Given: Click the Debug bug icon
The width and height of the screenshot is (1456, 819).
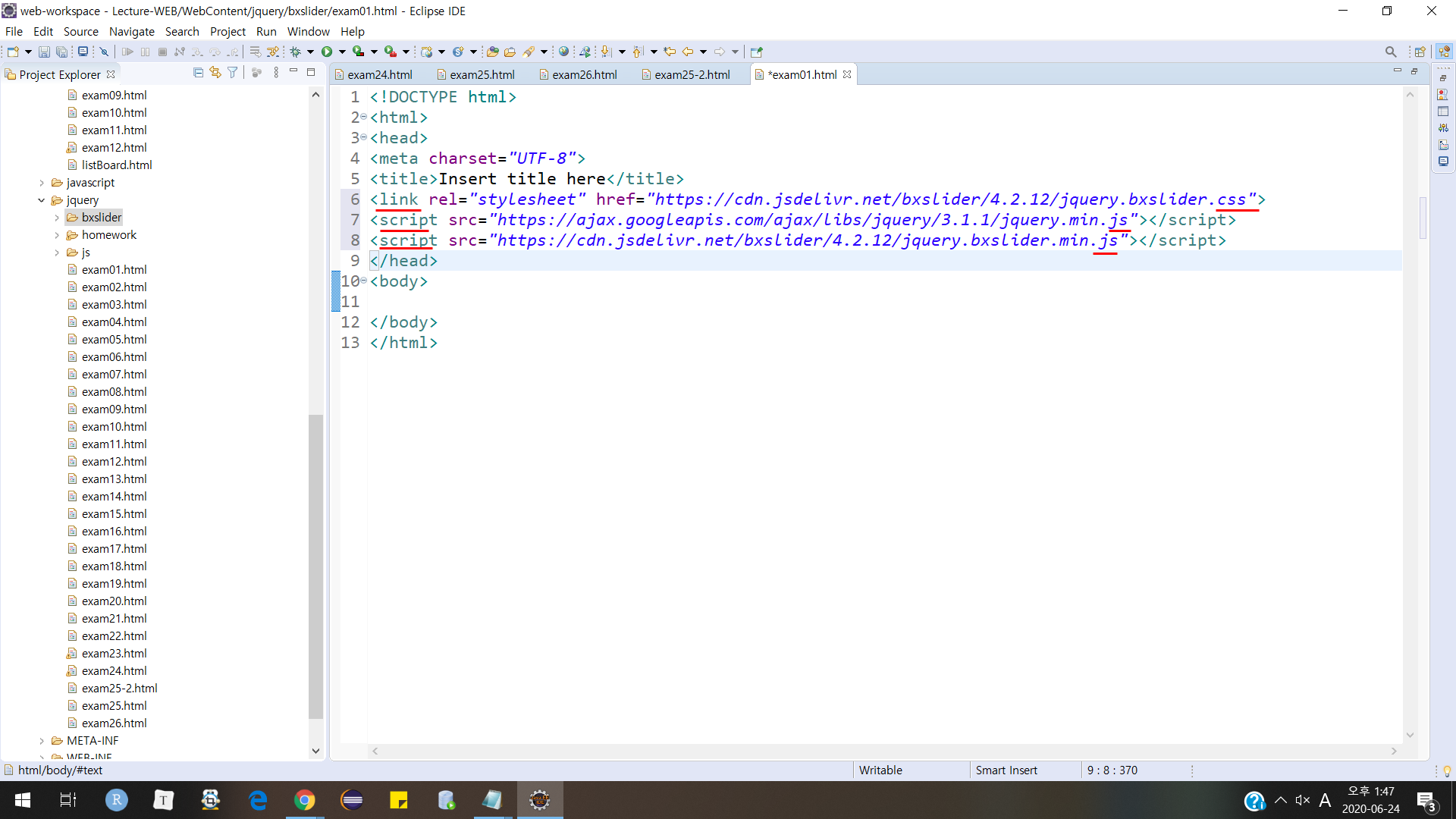Looking at the screenshot, I should click(296, 52).
